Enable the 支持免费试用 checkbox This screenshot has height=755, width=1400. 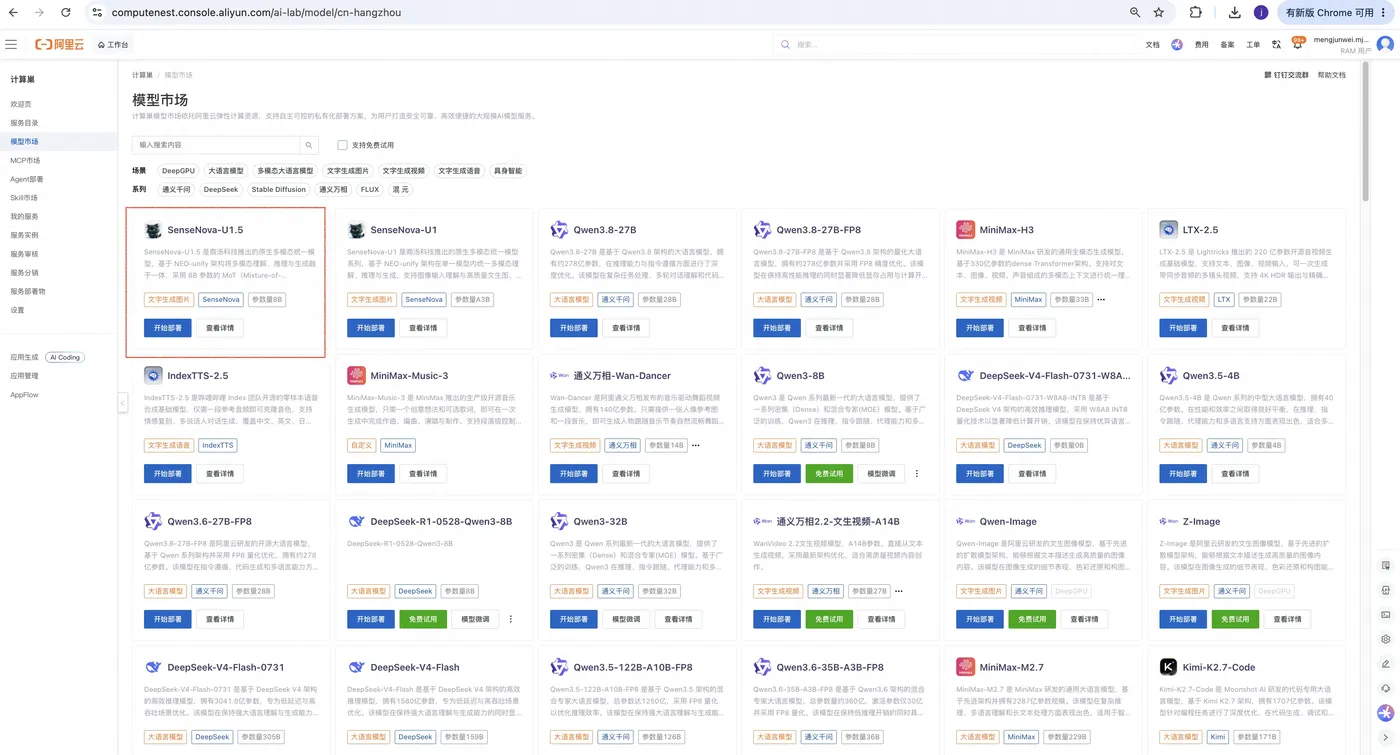point(342,145)
